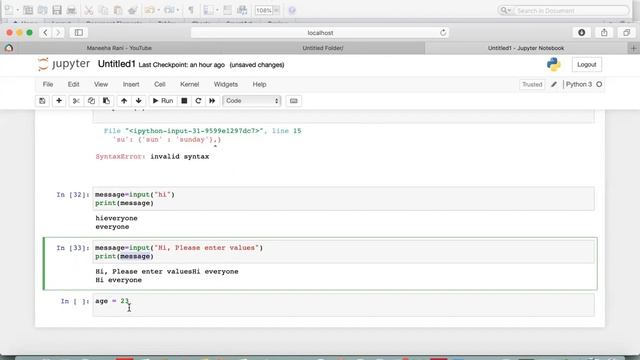The image size is (640, 360).
Task: Click the Python logo icon
Action: coord(554,64)
